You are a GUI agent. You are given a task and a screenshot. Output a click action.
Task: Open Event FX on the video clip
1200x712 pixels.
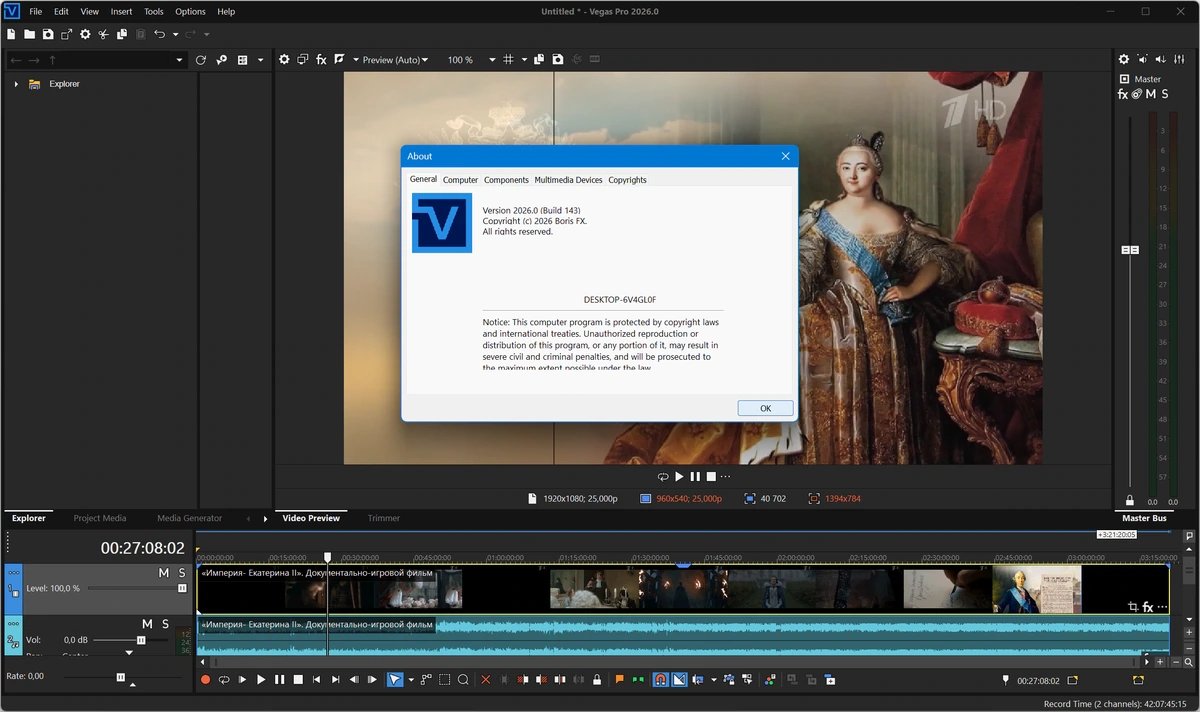(x=1148, y=607)
